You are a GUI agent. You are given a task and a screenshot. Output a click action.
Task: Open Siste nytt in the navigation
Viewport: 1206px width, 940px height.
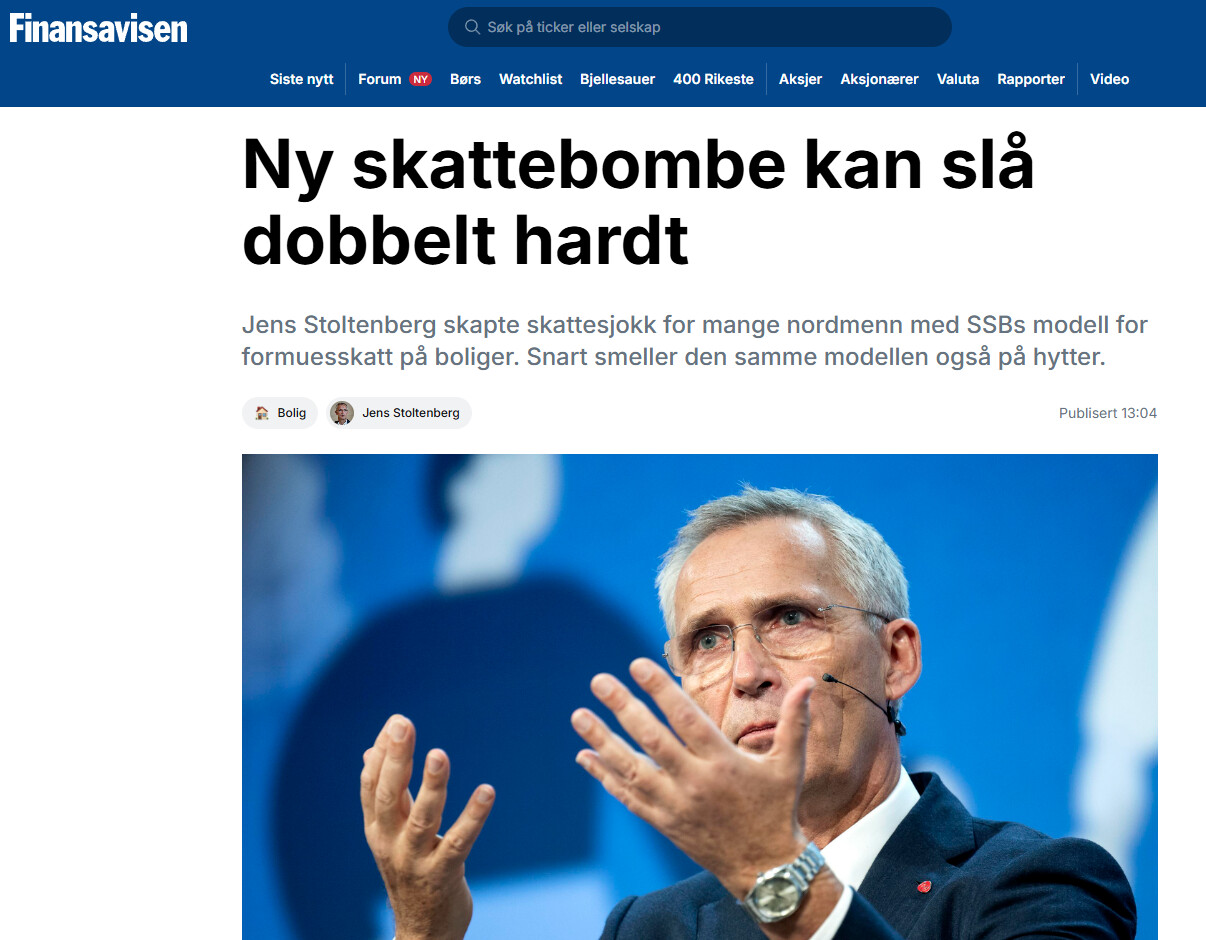point(301,79)
